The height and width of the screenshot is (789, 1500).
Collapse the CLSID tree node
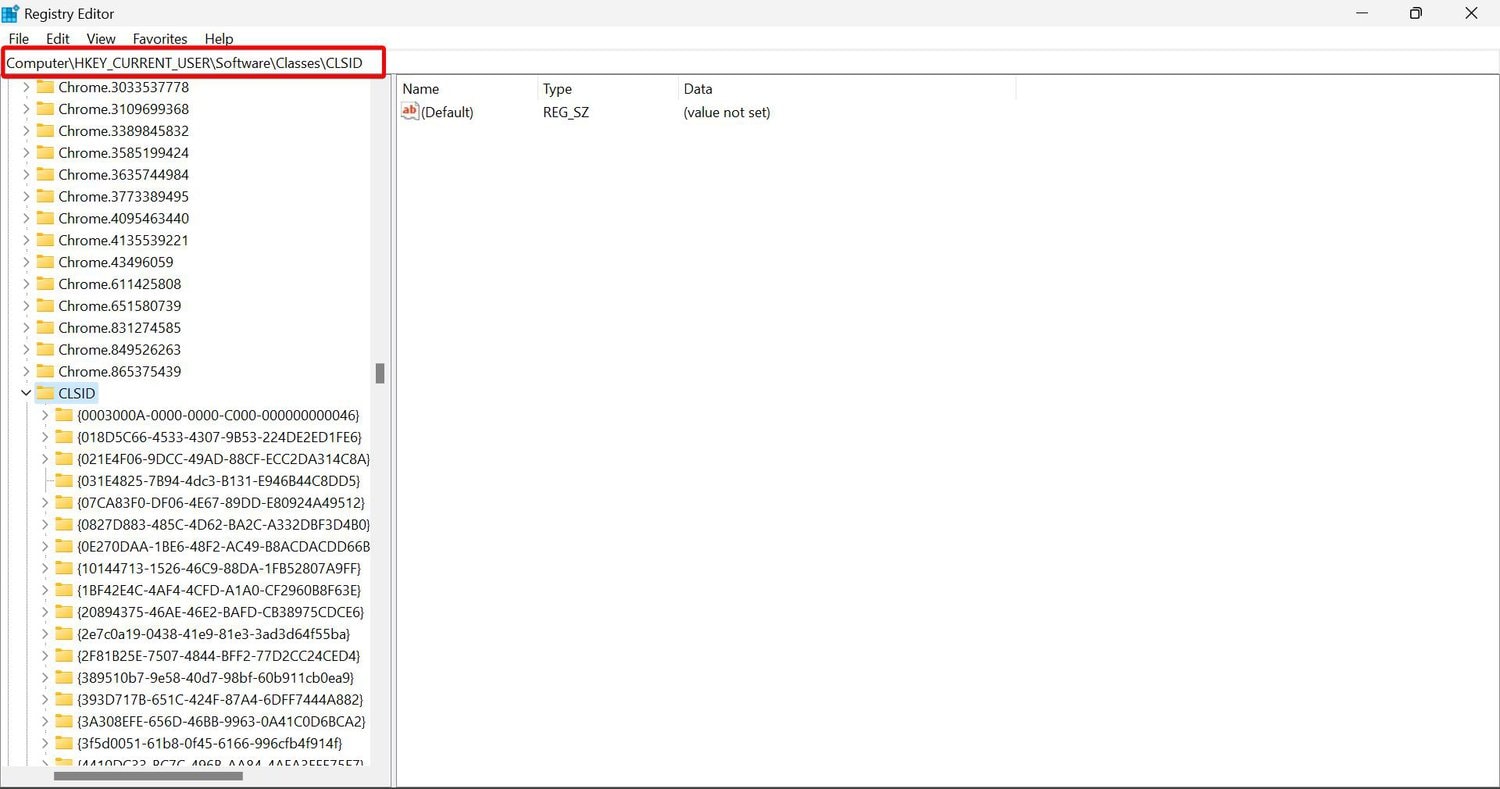pos(26,393)
